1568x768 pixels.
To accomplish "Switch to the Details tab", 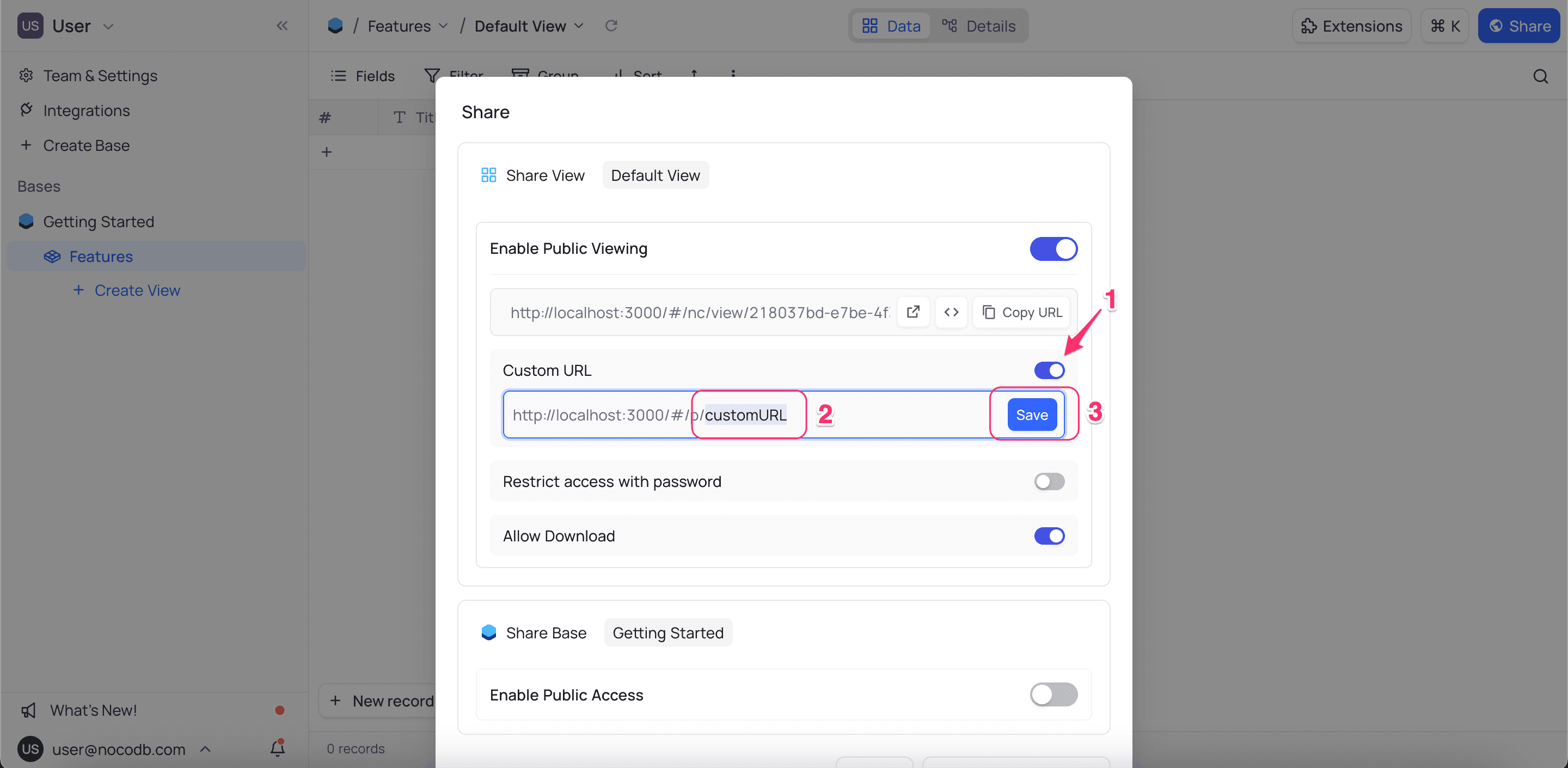I will [x=979, y=26].
